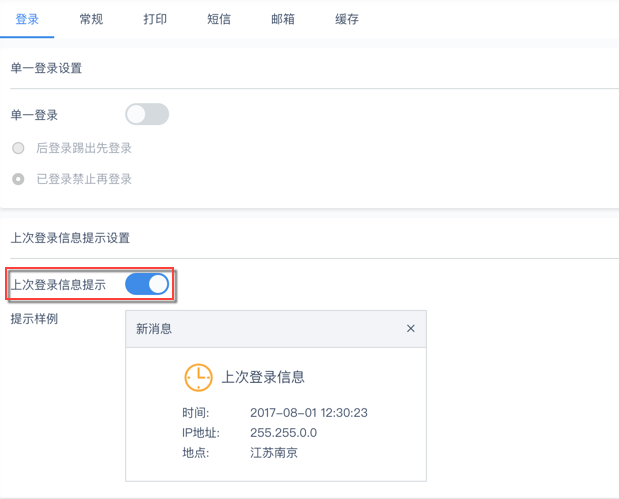Disable the 上次登录信息提示 switch
619x499 pixels.
pos(147,284)
